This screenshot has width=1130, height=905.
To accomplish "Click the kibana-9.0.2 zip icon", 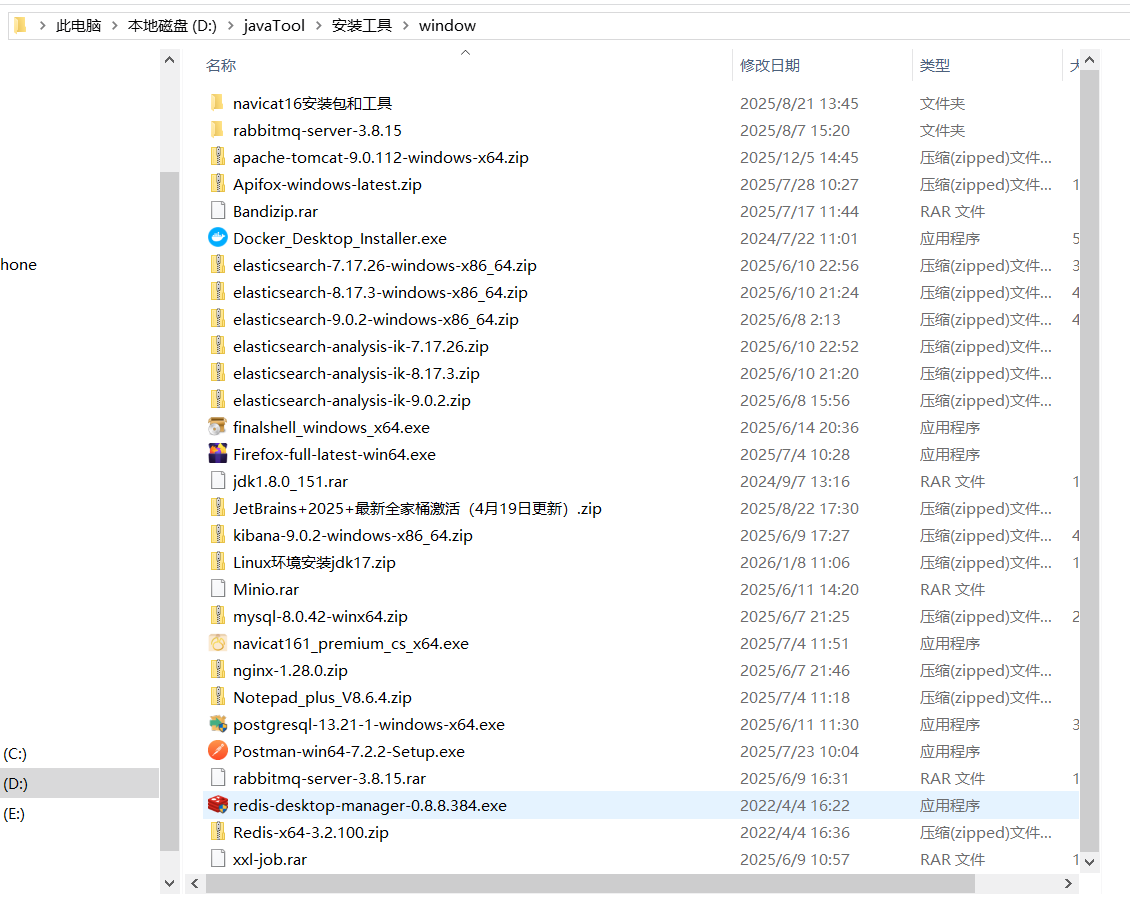I will tap(218, 535).
